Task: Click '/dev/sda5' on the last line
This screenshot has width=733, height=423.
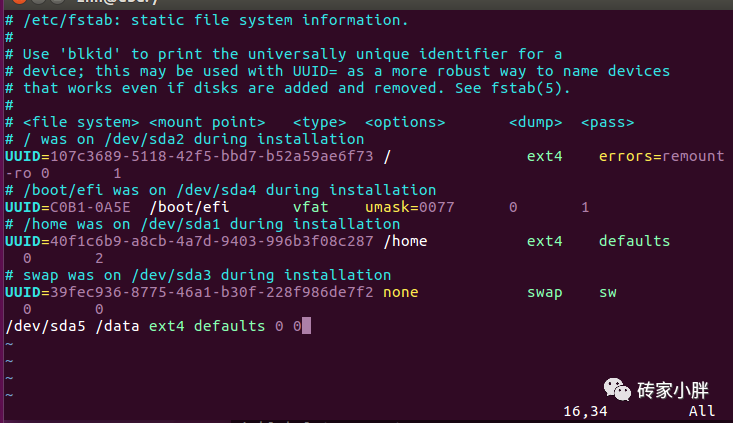Action: point(45,326)
